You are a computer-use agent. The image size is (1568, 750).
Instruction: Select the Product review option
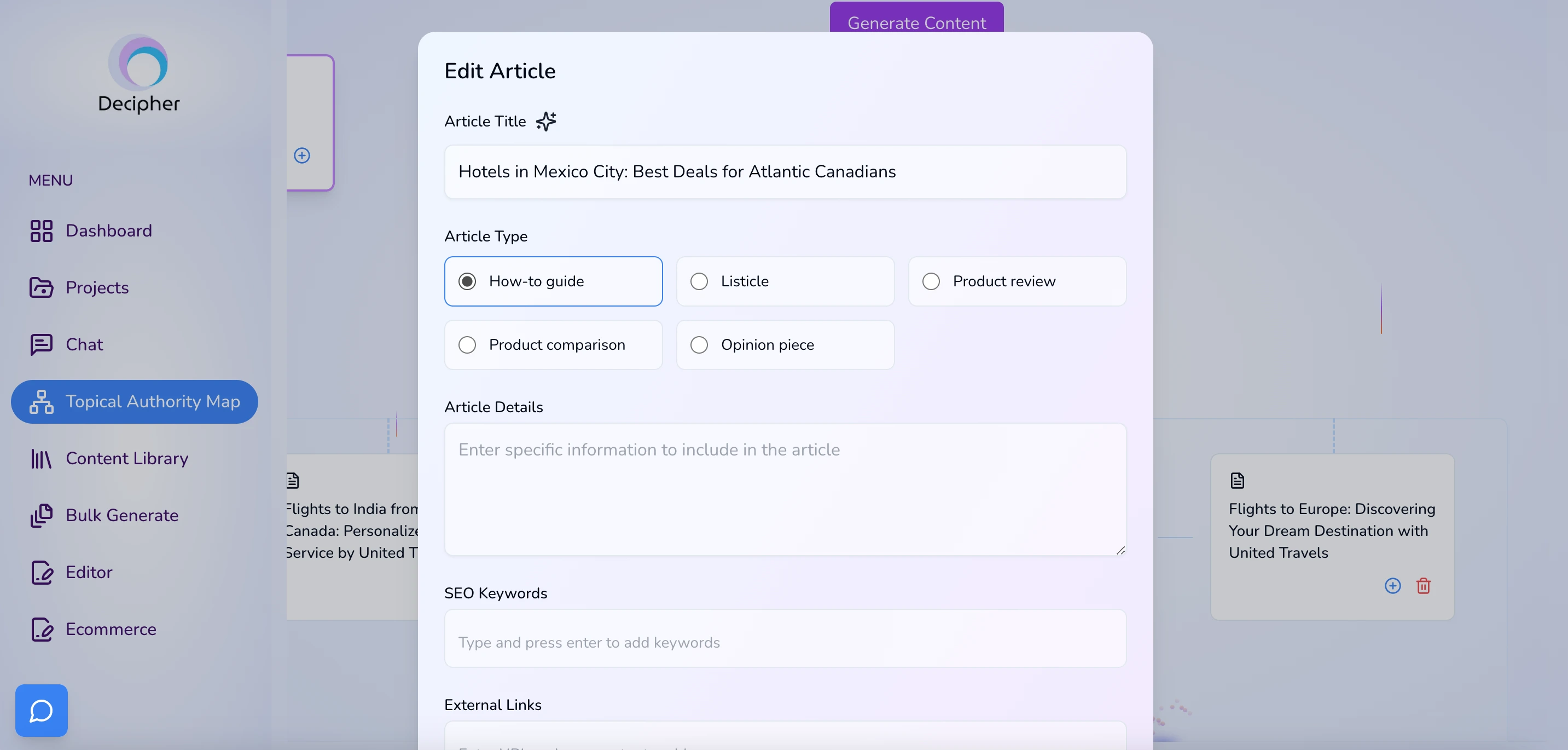[931, 281]
